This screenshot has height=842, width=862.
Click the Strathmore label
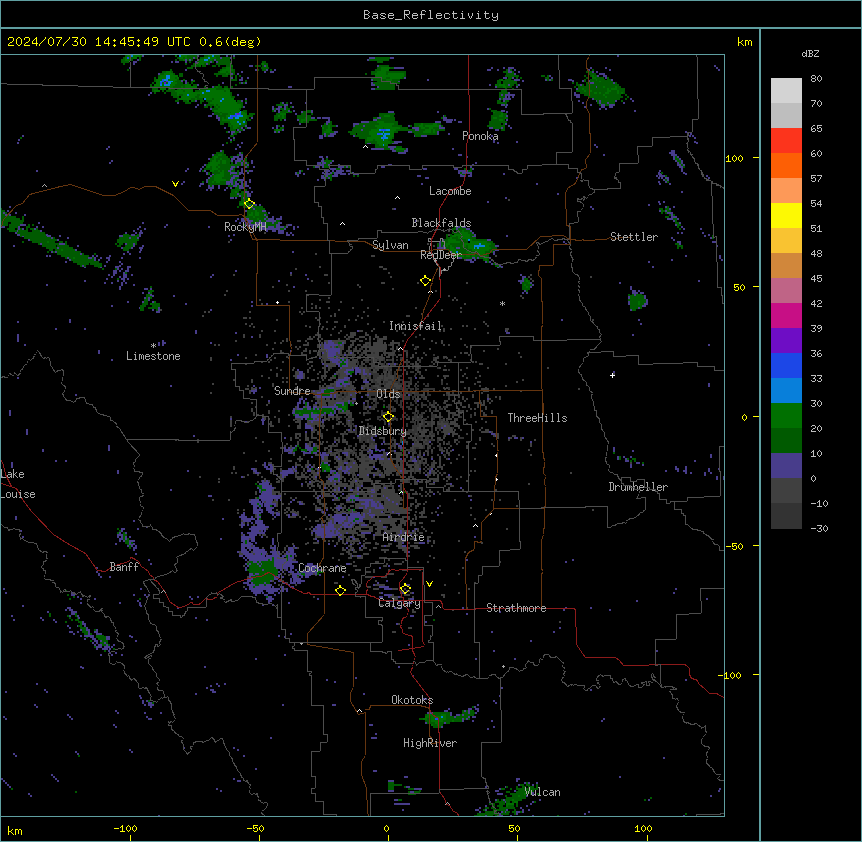(x=516, y=608)
